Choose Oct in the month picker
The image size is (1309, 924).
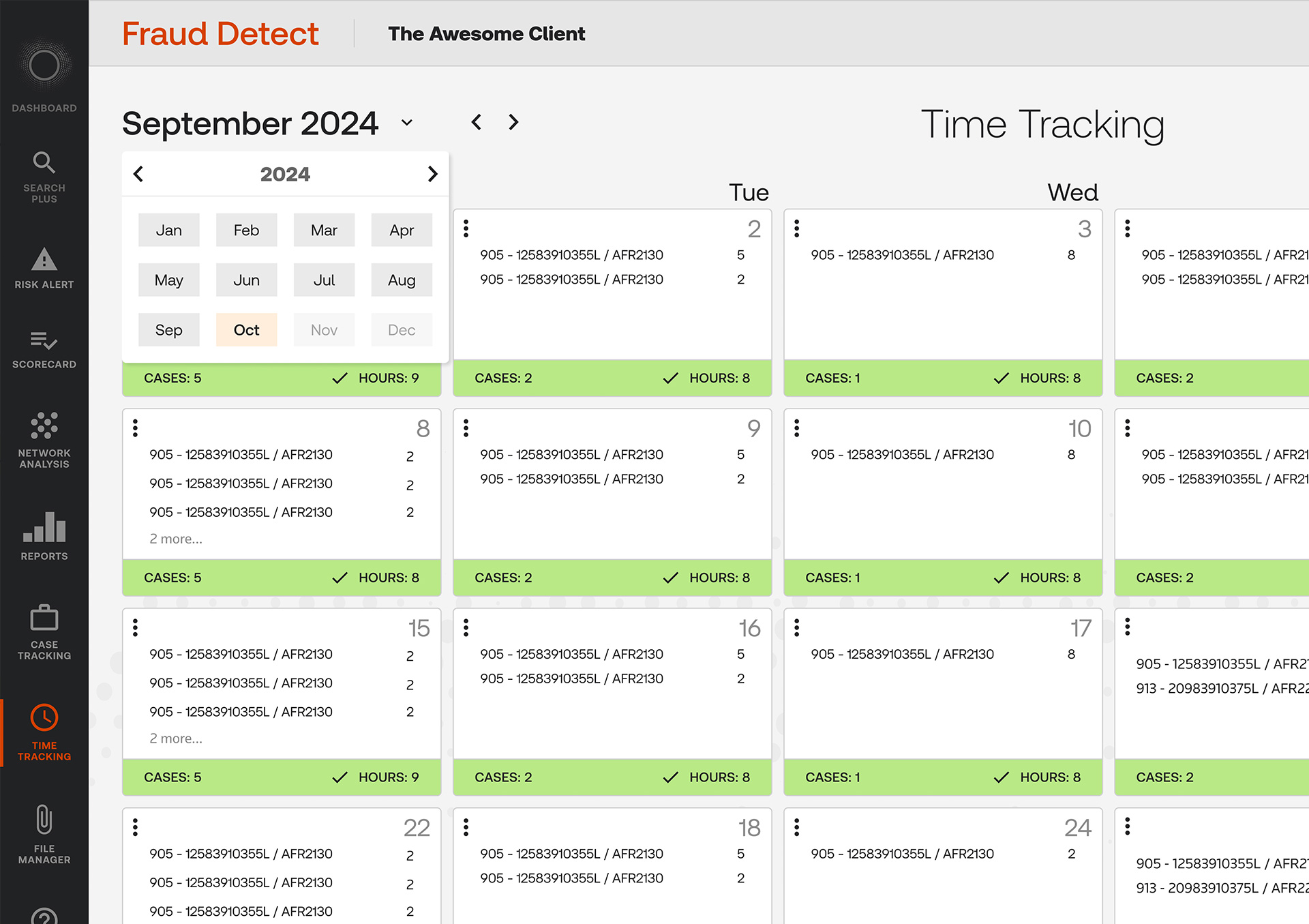point(246,330)
